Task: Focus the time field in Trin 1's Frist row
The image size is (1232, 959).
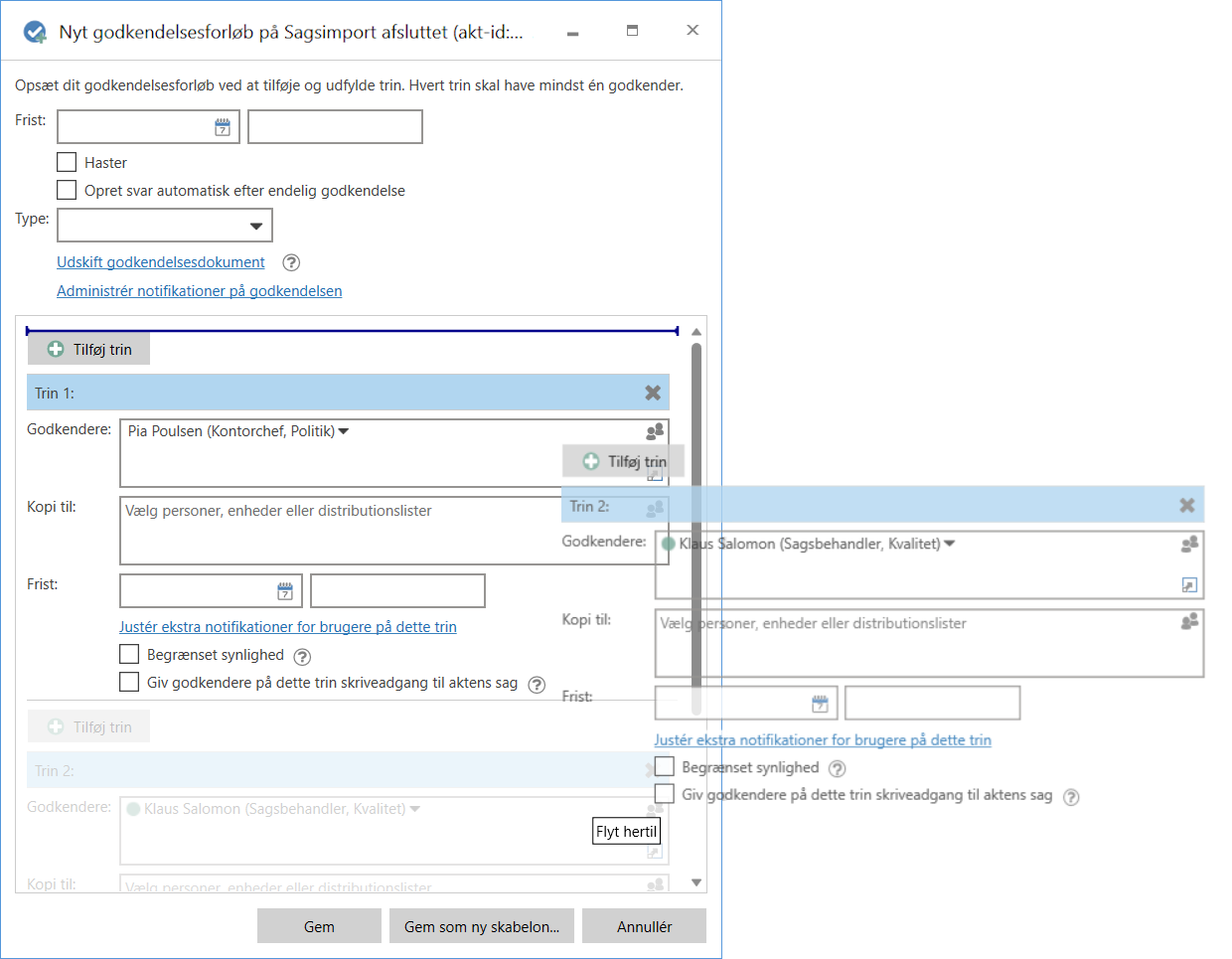Action: [397, 591]
